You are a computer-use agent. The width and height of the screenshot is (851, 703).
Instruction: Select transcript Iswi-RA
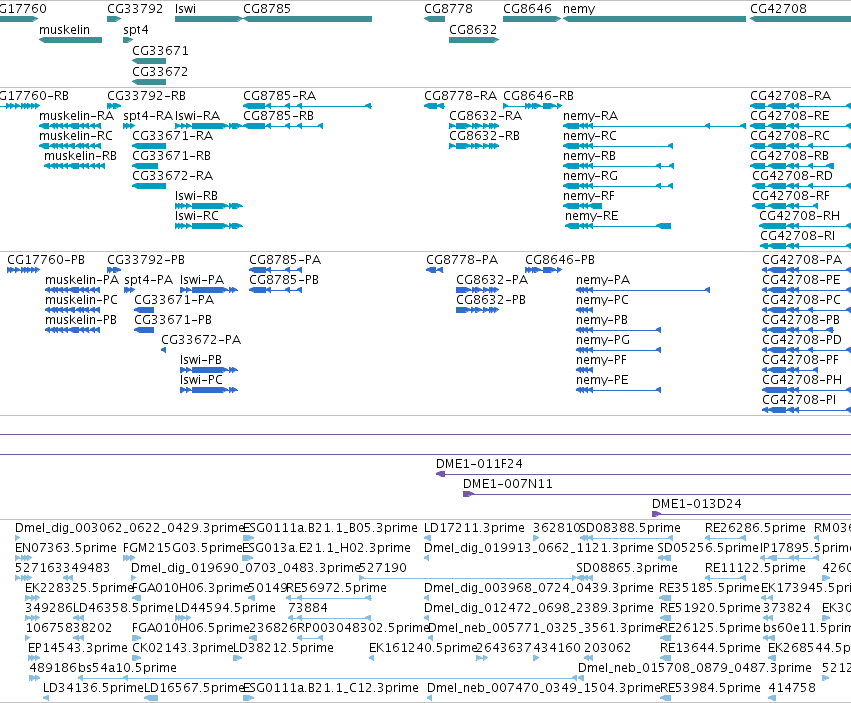click(x=198, y=116)
